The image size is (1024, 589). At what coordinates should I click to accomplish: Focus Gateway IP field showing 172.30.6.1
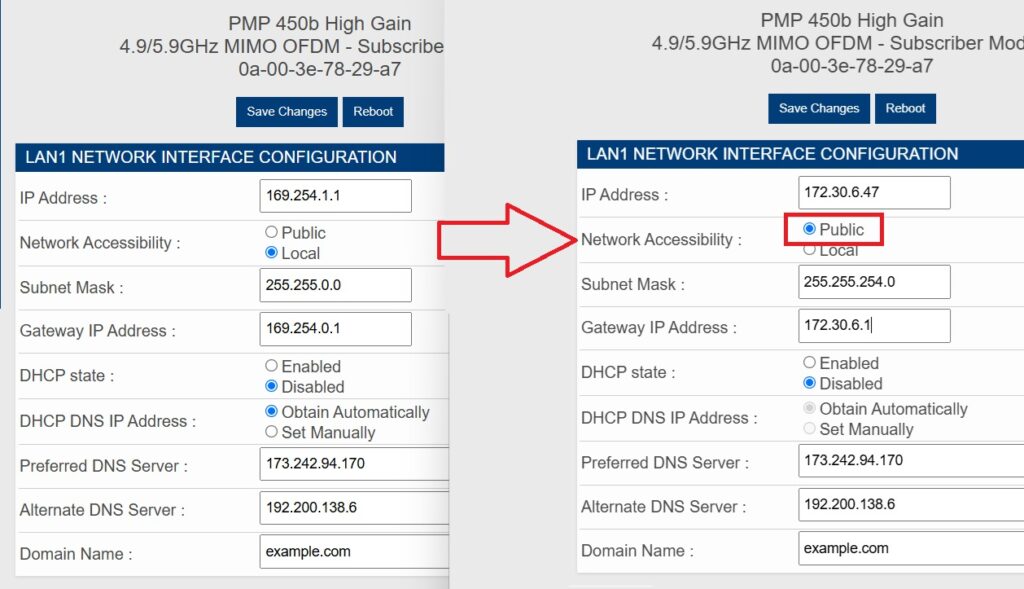tap(875, 326)
